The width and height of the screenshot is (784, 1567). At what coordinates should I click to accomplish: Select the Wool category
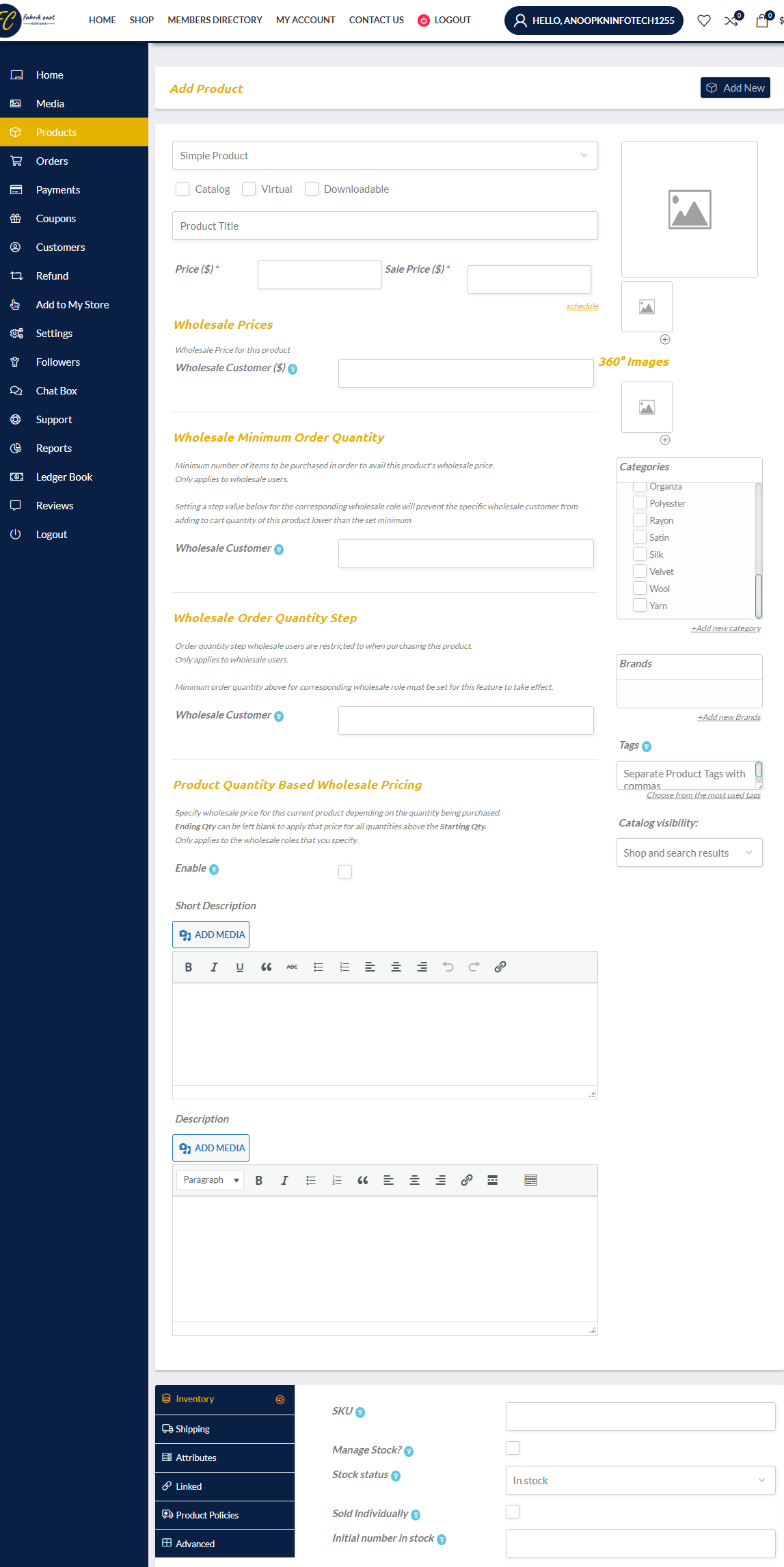[x=640, y=588]
